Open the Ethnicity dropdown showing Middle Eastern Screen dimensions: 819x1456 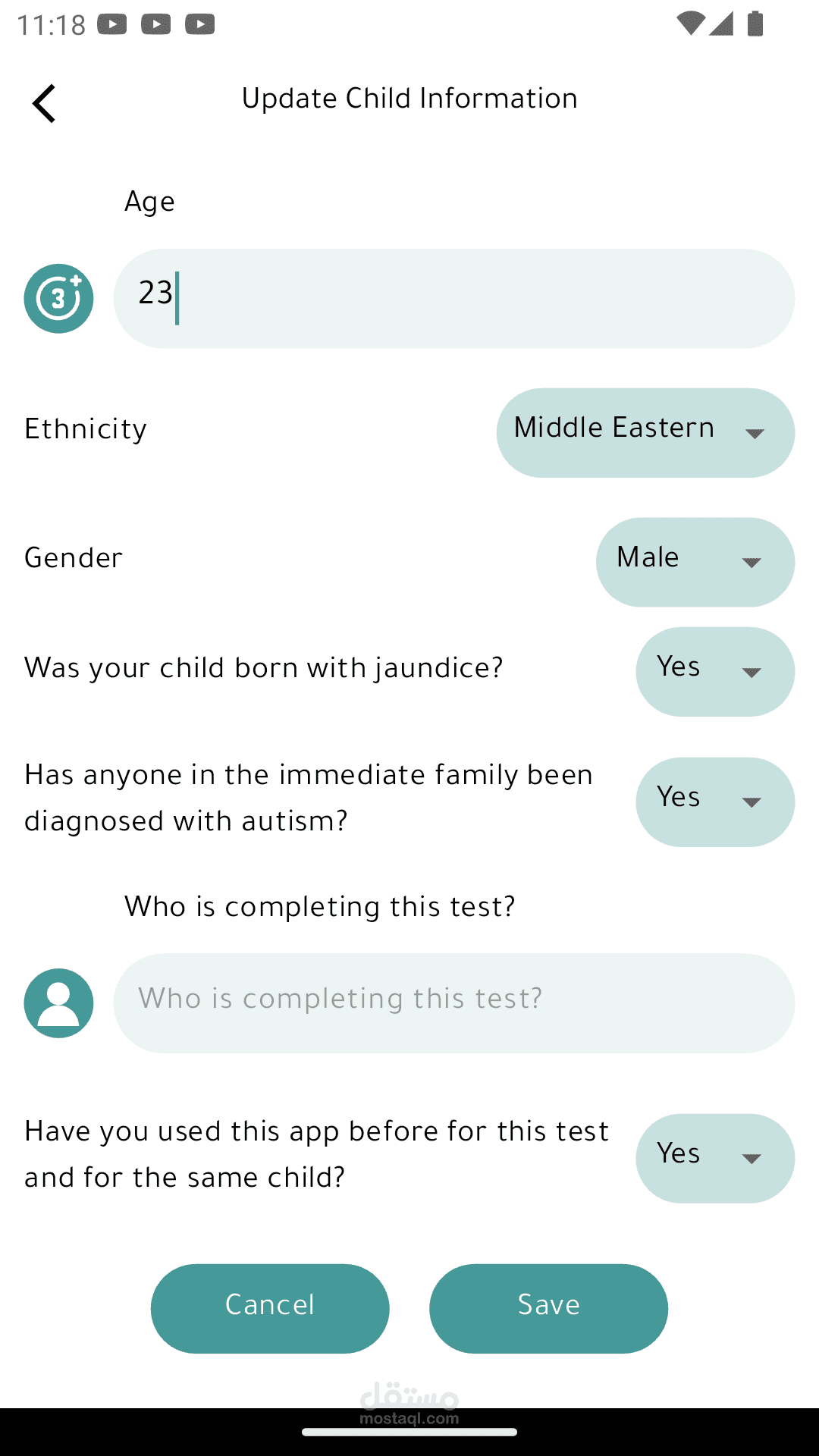(645, 432)
